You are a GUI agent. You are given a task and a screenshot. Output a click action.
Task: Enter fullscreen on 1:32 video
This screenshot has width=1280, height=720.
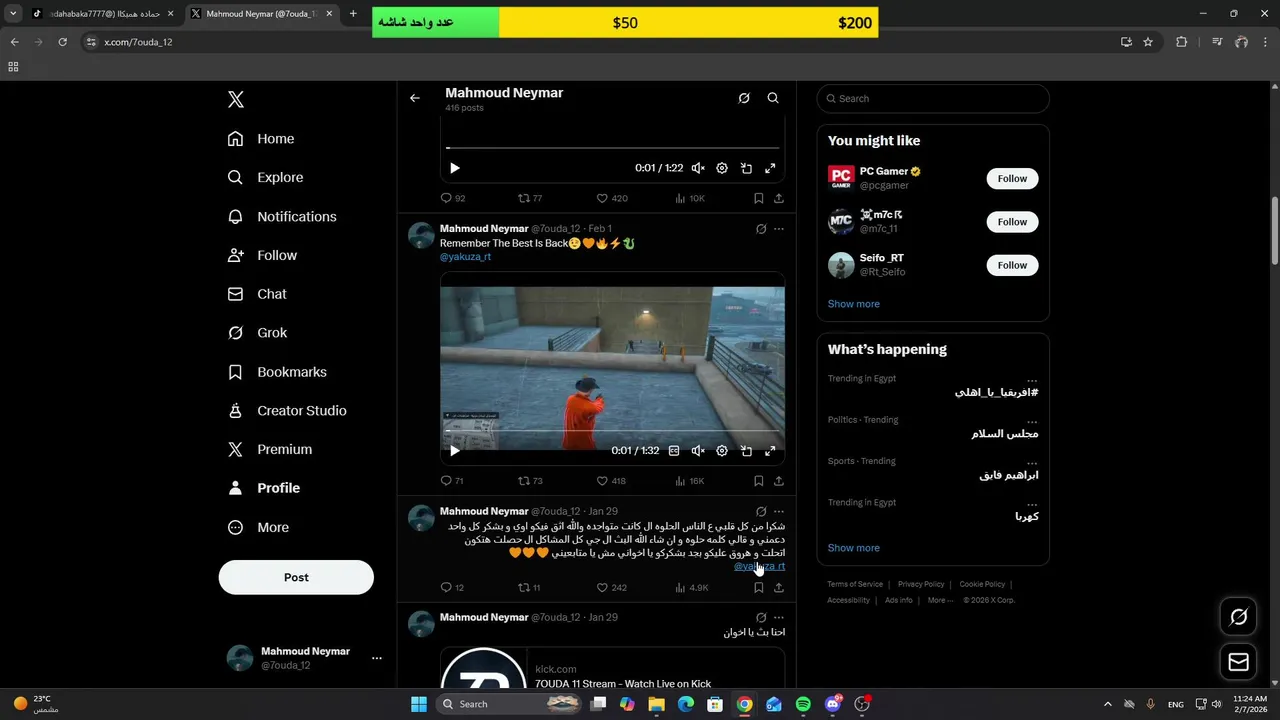click(770, 451)
